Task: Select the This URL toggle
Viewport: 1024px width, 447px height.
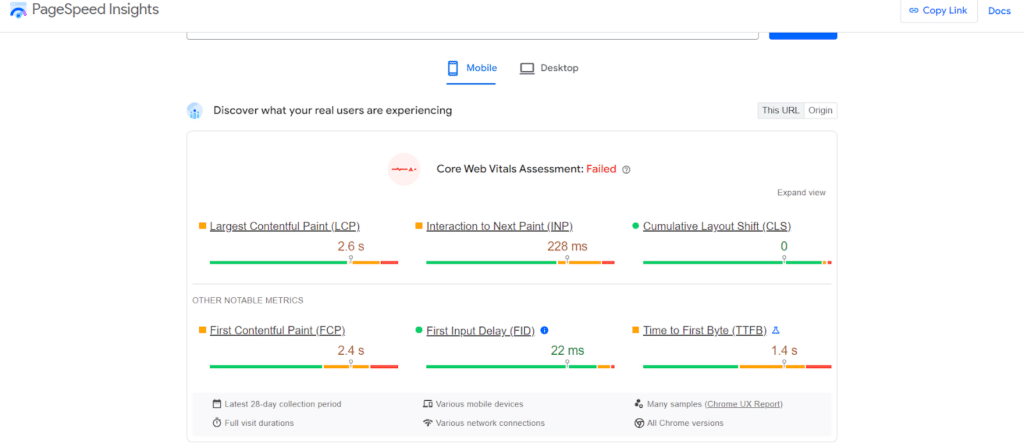Action: [x=780, y=110]
